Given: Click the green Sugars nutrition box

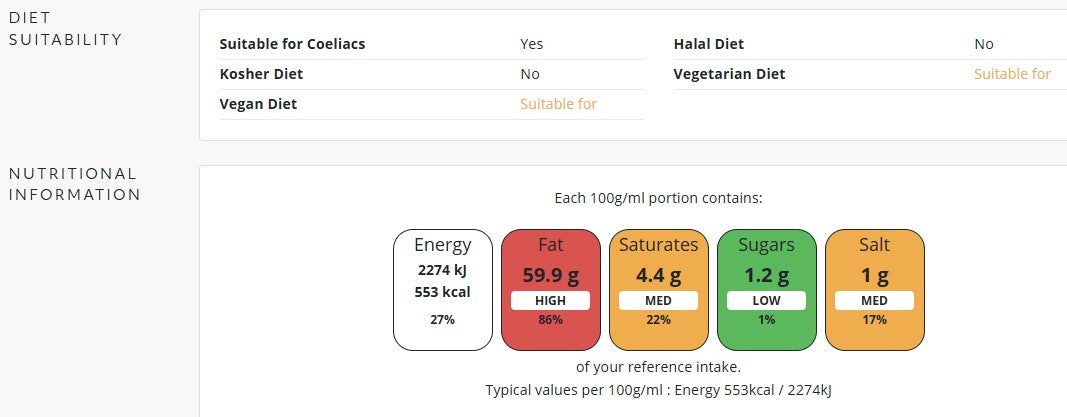Looking at the screenshot, I should click(x=766, y=289).
